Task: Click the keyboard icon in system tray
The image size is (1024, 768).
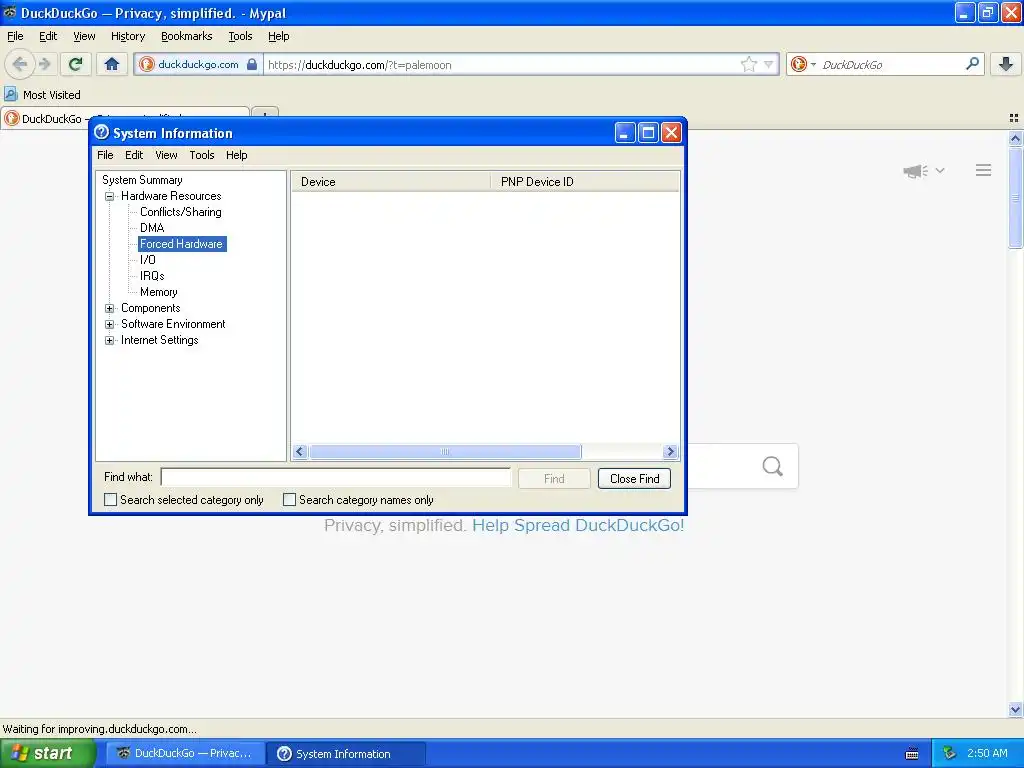Action: [x=912, y=754]
